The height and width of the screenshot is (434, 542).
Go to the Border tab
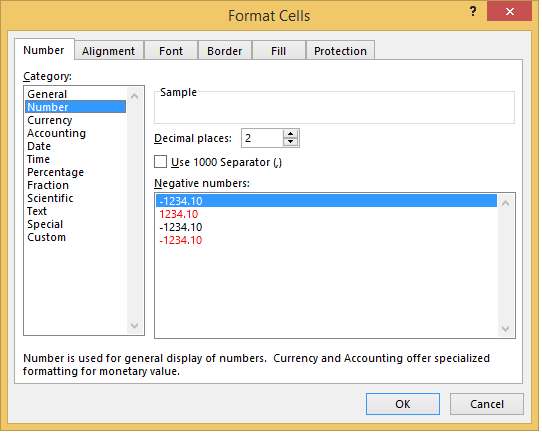coord(226,51)
